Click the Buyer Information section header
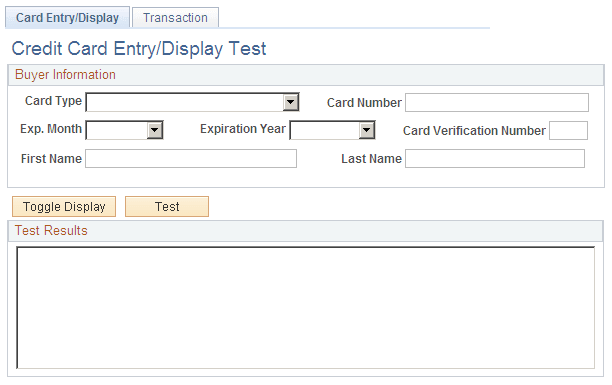Screen dimensions: 612x385 pos(306,75)
